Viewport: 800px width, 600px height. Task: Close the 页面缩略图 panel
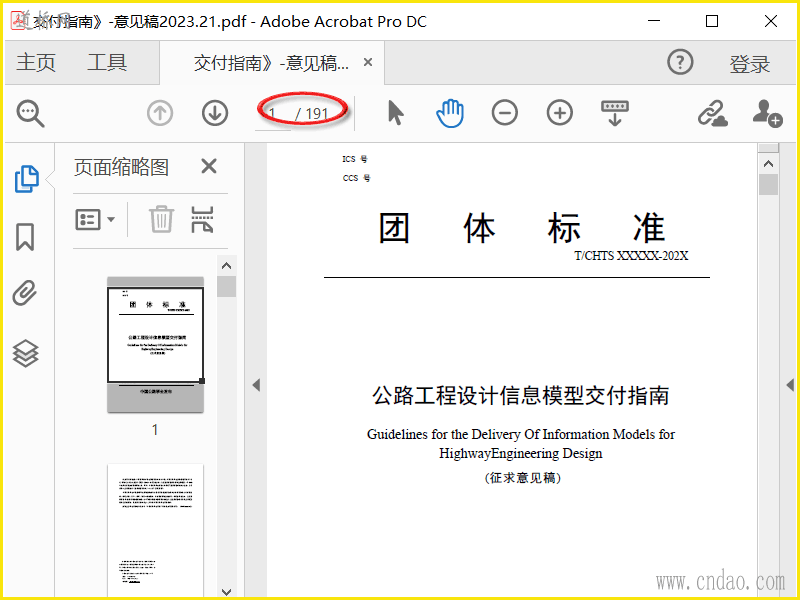click(209, 166)
